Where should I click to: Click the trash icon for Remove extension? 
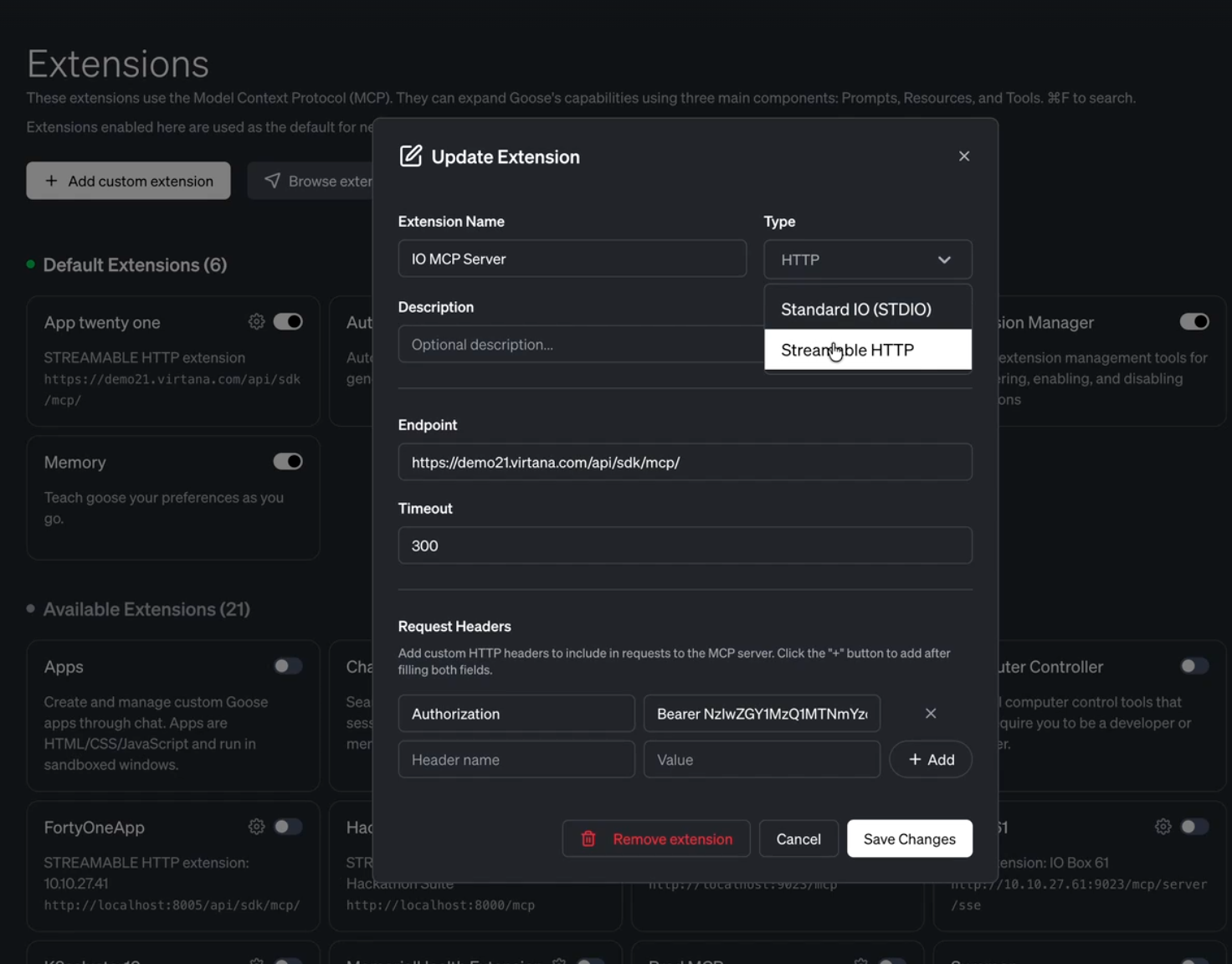pos(588,838)
